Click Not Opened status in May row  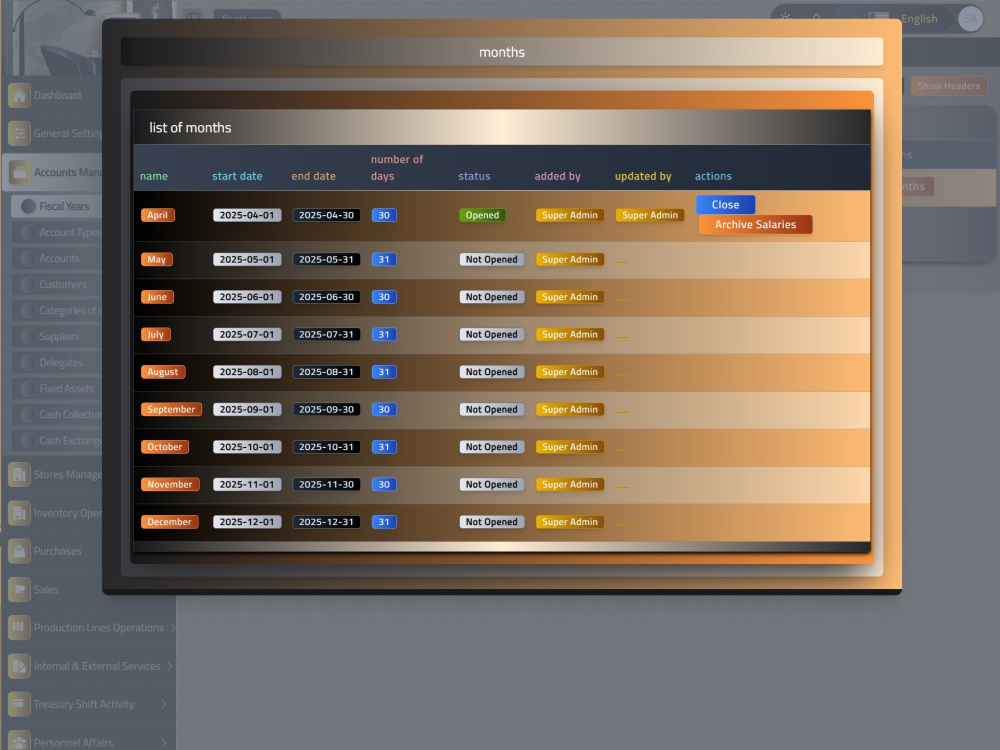click(x=492, y=260)
